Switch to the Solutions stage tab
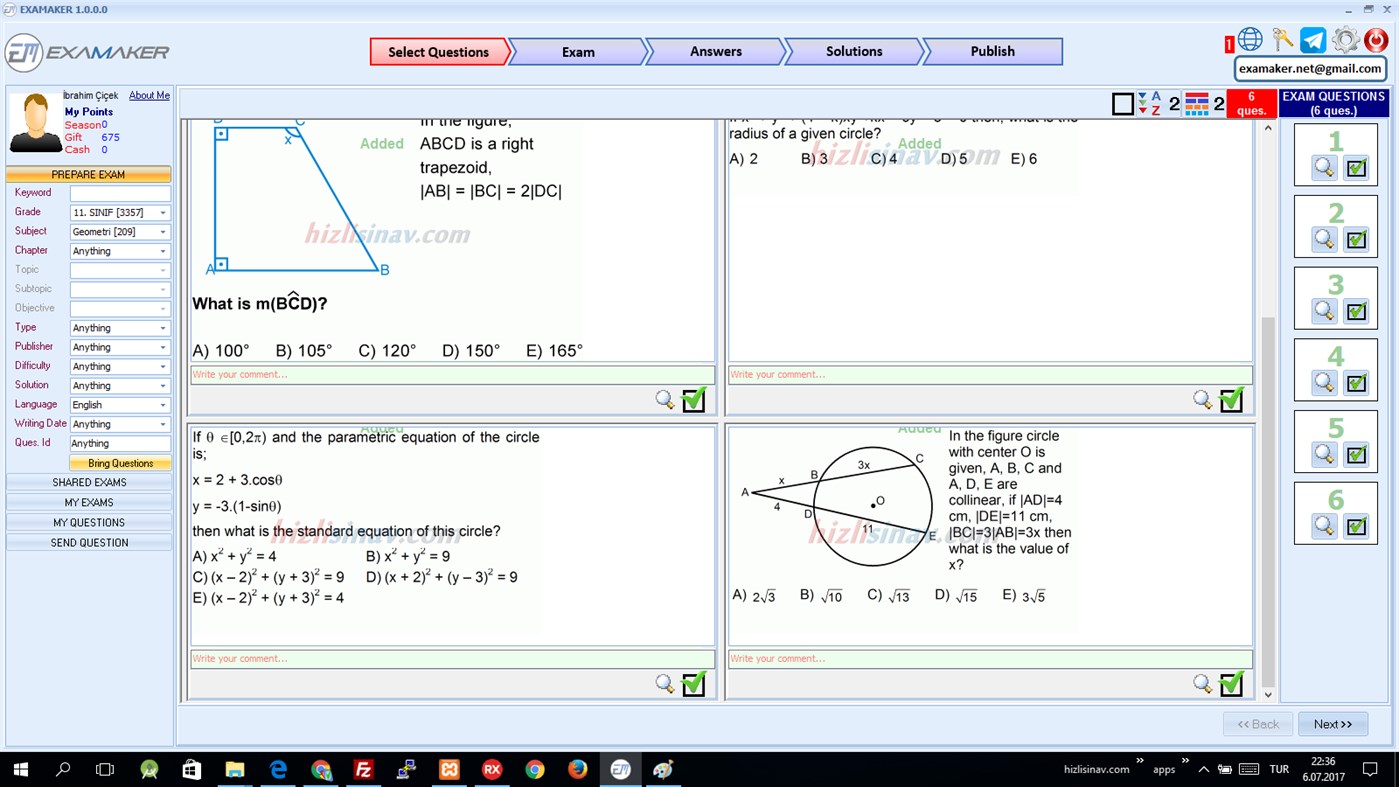Image resolution: width=1399 pixels, height=787 pixels. click(853, 51)
